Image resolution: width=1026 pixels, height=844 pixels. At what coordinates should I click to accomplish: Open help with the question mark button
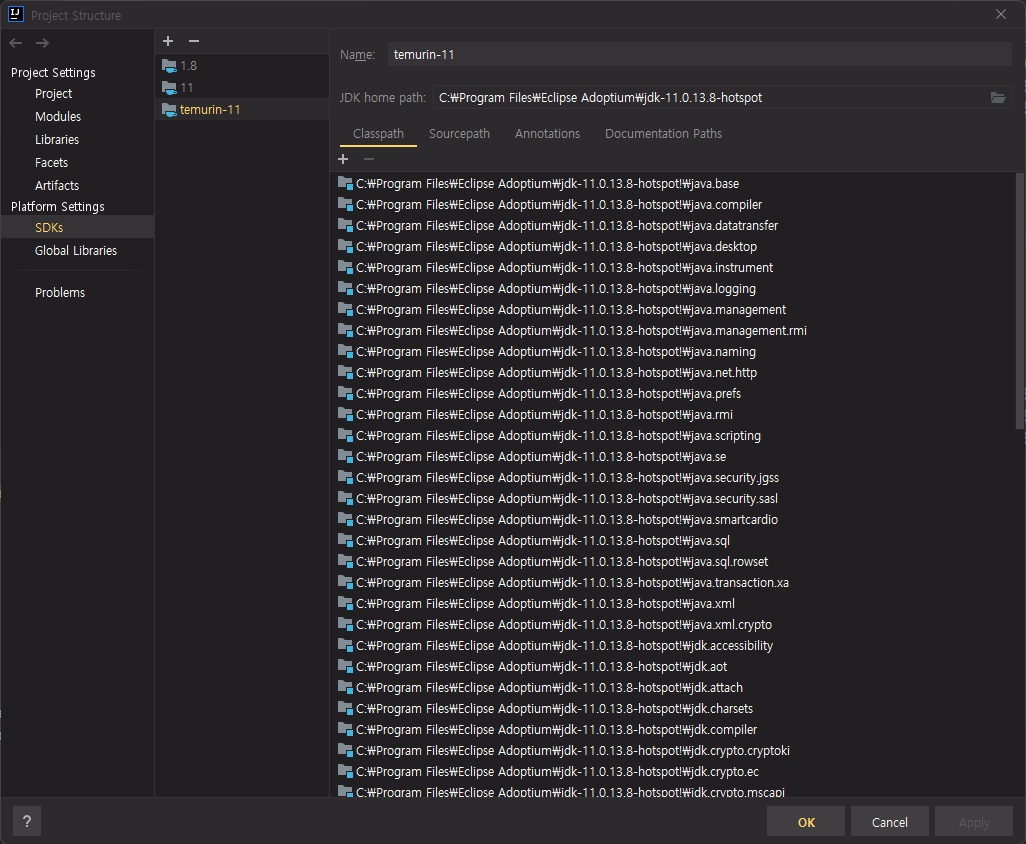27,821
